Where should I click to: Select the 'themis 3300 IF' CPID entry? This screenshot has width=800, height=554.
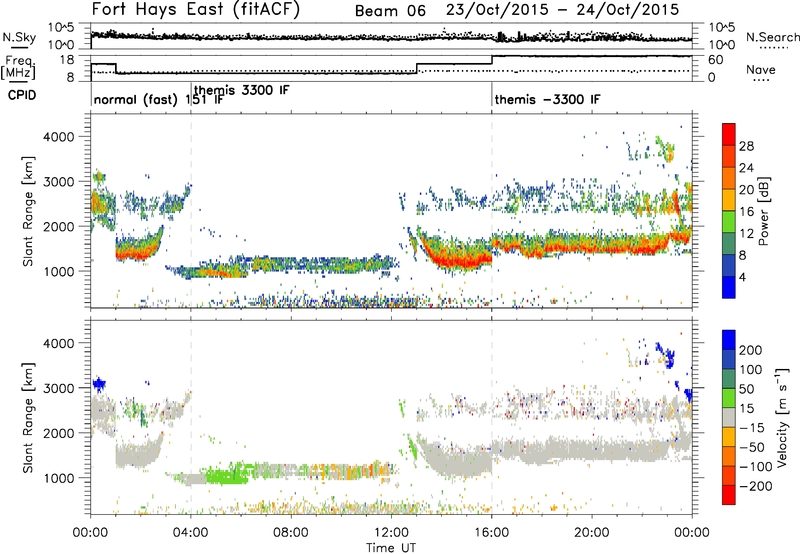click(241, 90)
